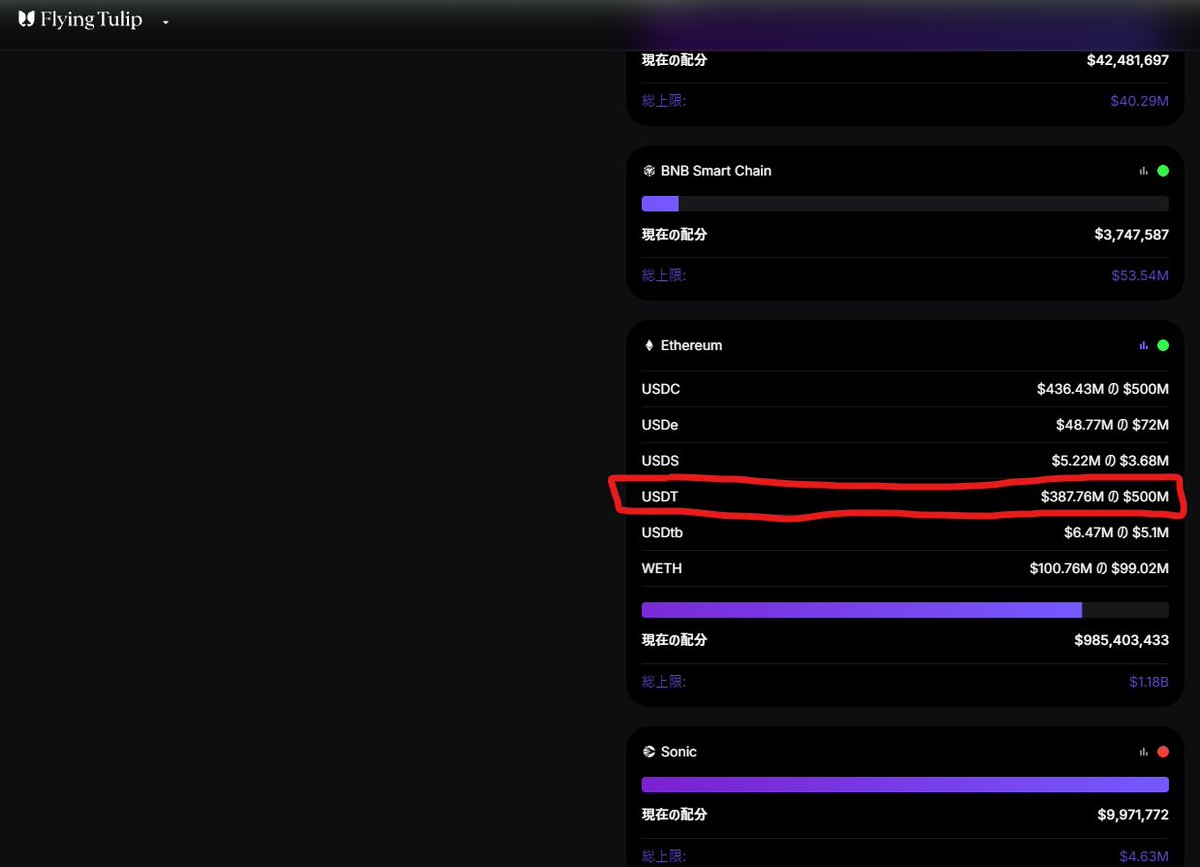Click the $48.77M of $72M value

point(1112,425)
